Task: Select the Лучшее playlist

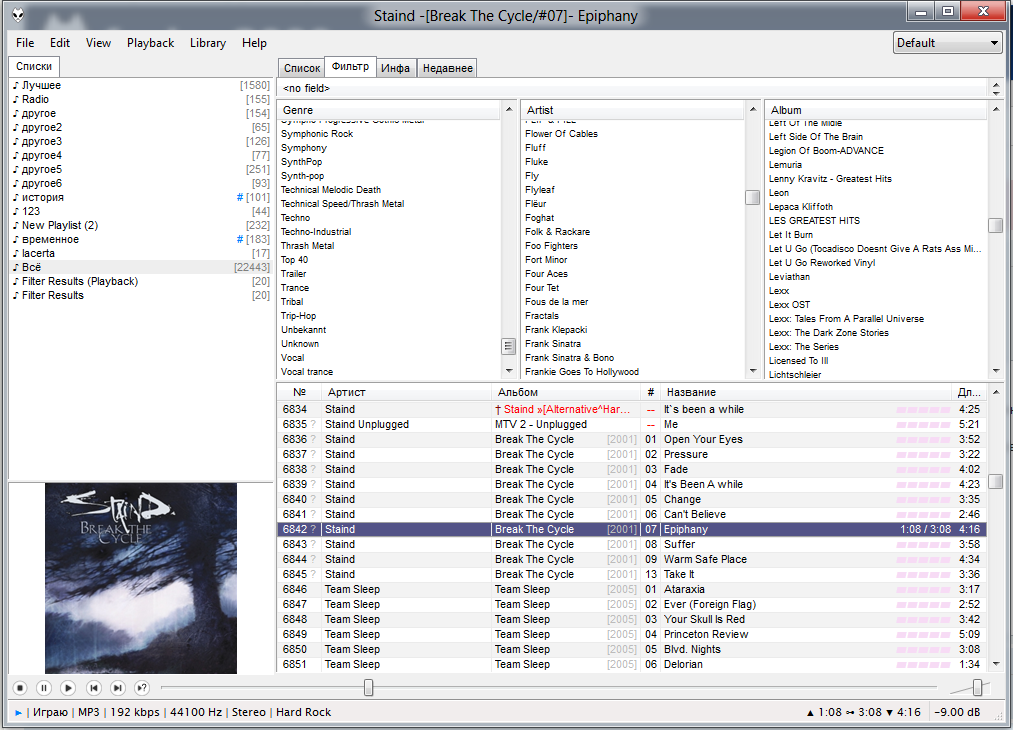Action: click(41, 85)
